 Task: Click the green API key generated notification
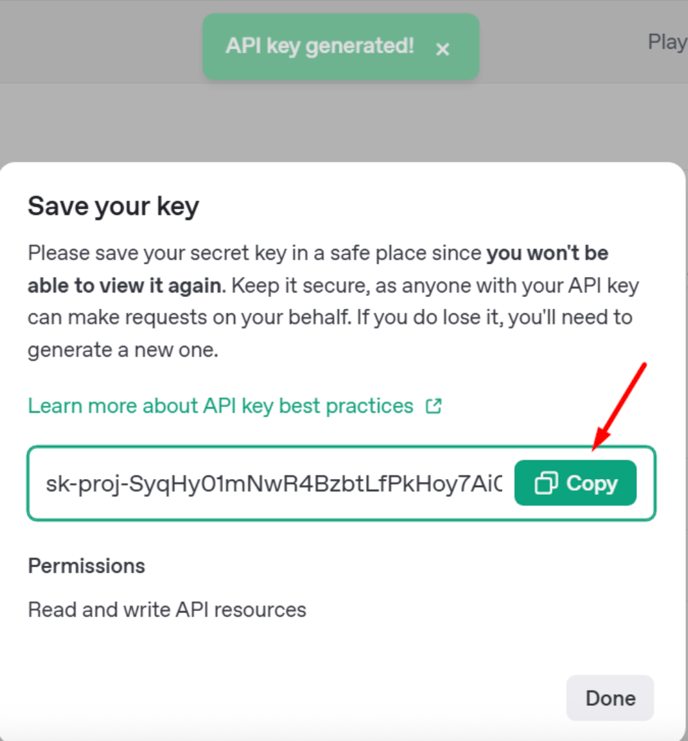tap(341, 47)
